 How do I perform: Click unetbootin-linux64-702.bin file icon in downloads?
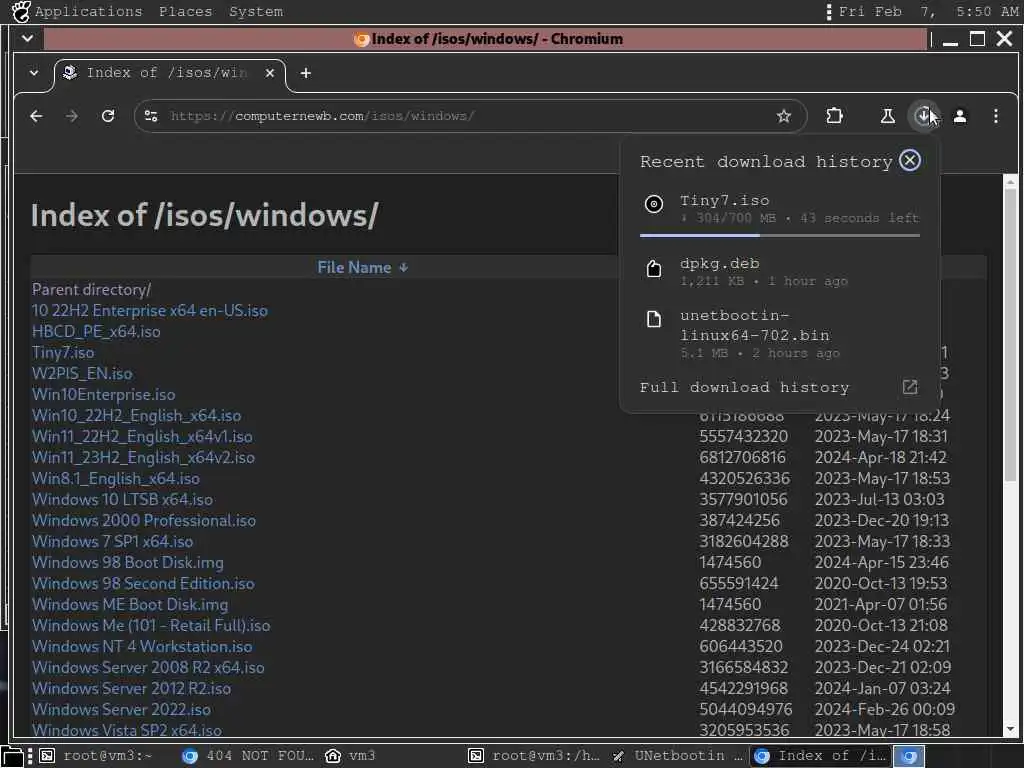pyautogui.click(x=654, y=319)
